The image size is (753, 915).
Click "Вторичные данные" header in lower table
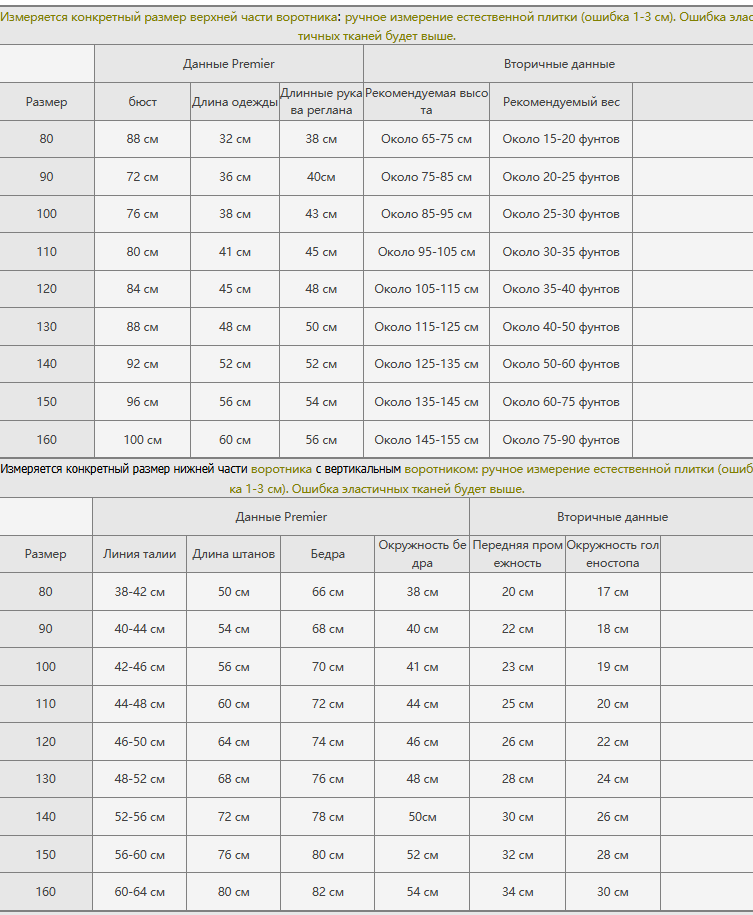(612, 517)
